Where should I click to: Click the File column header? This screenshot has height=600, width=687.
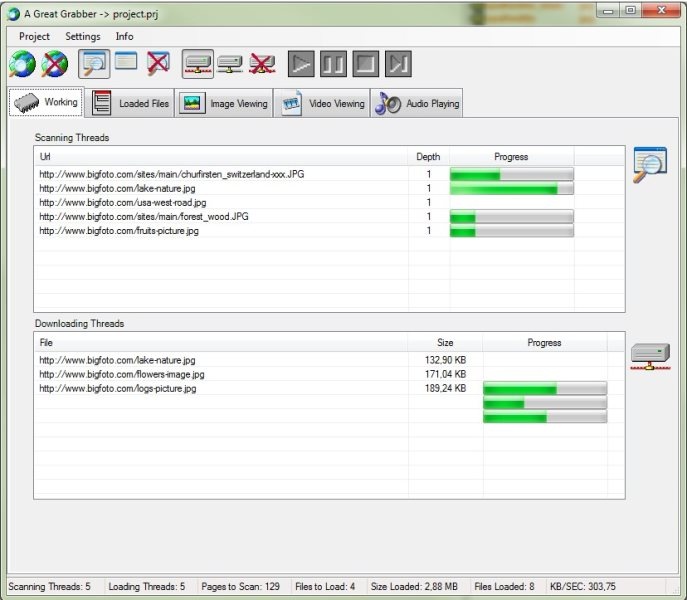(x=221, y=342)
